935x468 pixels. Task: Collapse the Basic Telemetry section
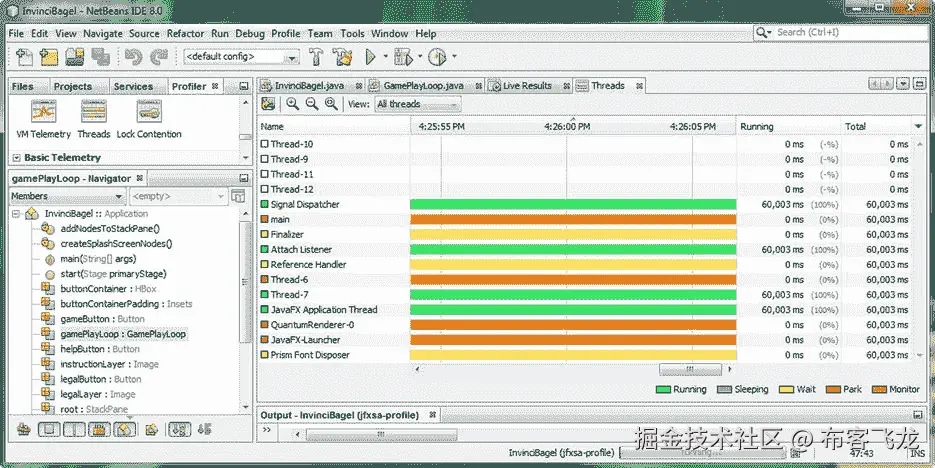pos(16,158)
